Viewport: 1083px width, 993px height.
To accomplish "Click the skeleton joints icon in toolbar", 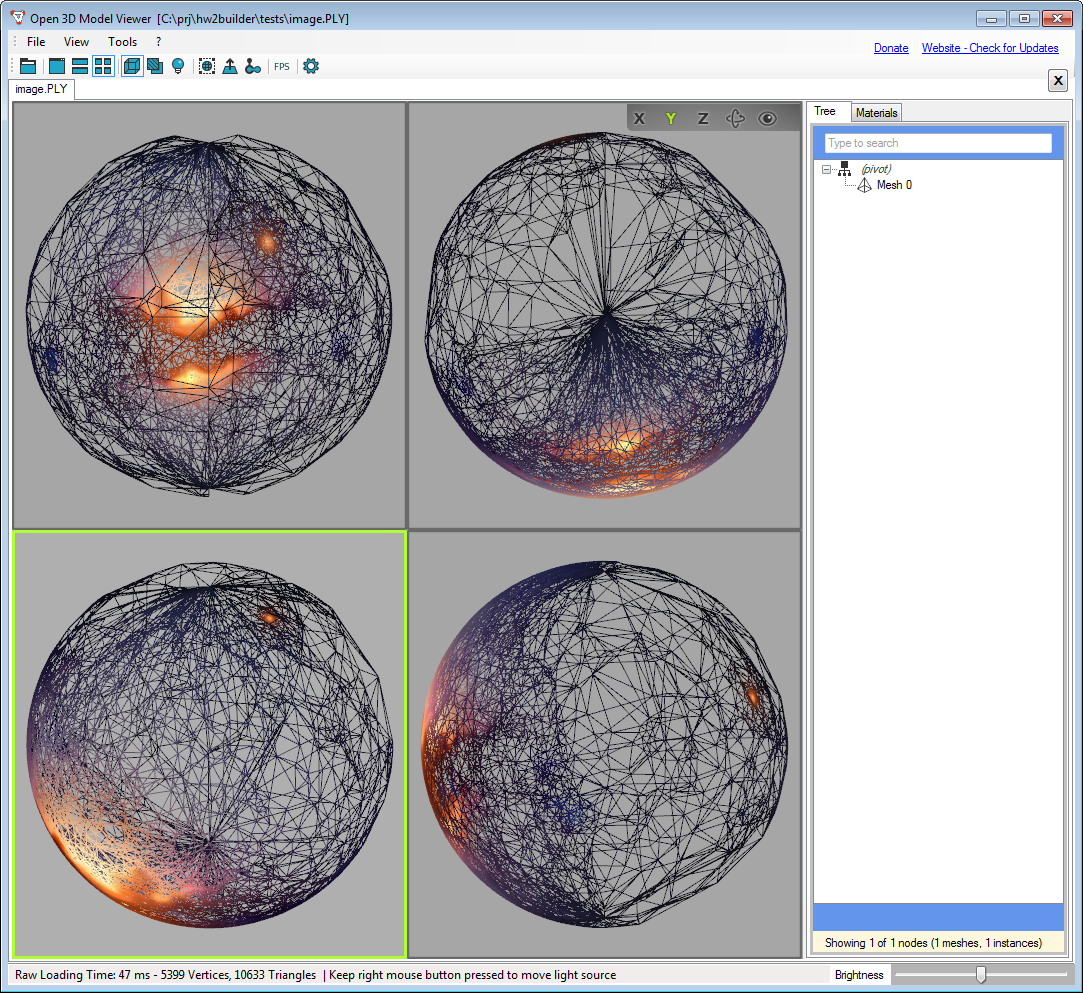I will (253, 66).
